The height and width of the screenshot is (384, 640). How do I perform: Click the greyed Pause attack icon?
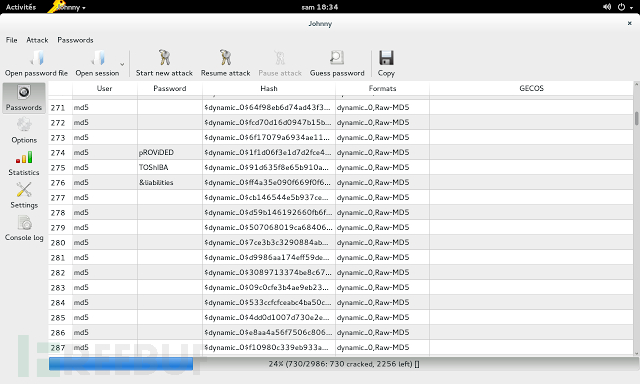pos(280,58)
